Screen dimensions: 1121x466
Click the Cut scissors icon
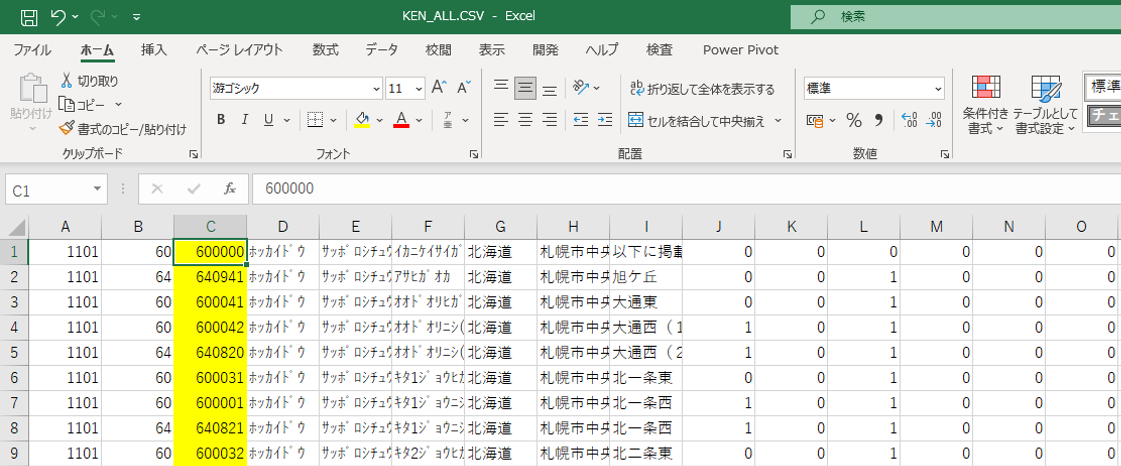[x=67, y=81]
